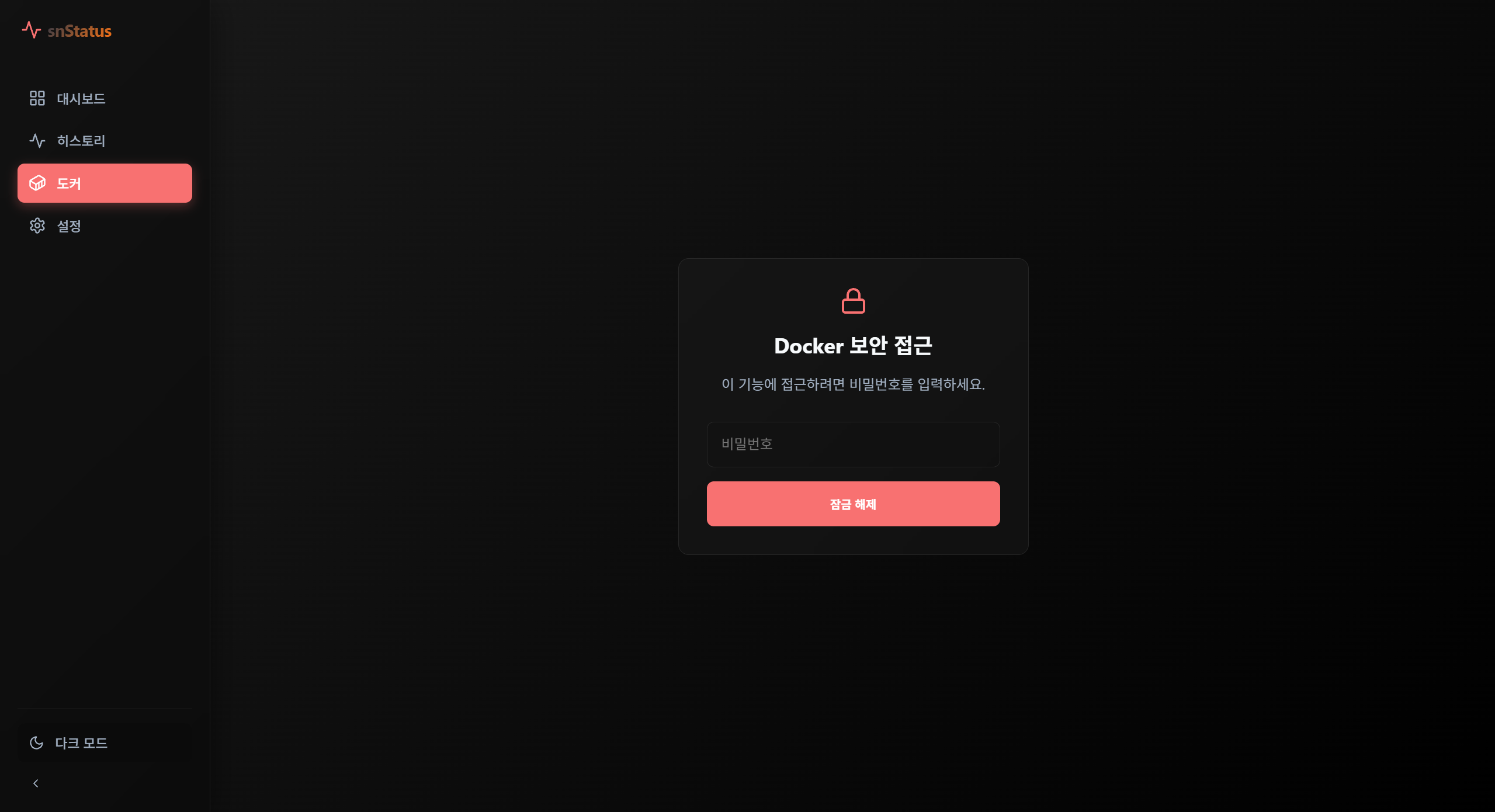Click the snStatus pulse logo icon
The height and width of the screenshot is (812, 1495).
click(32, 30)
